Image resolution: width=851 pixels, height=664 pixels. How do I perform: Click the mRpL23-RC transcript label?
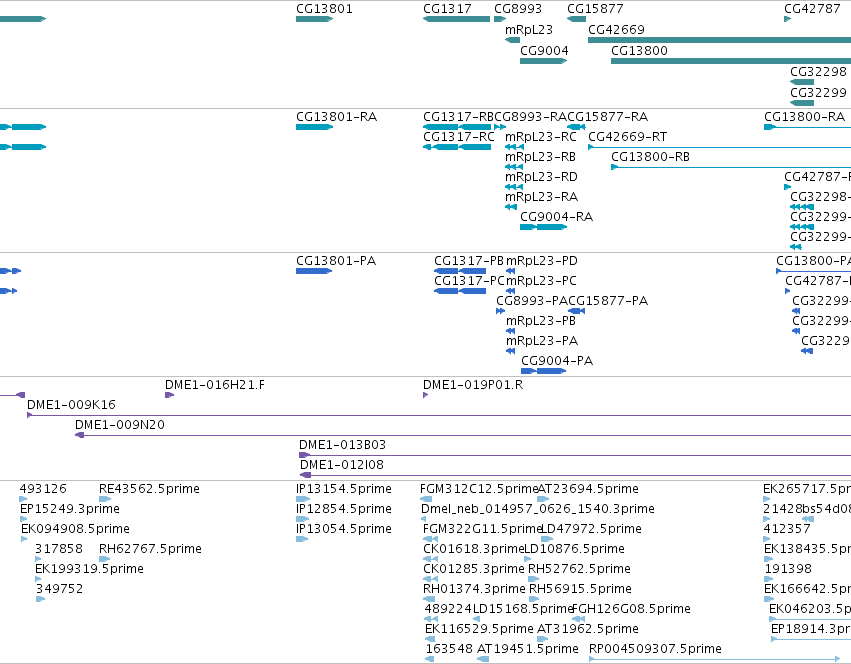pyautogui.click(x=541, y=137)
